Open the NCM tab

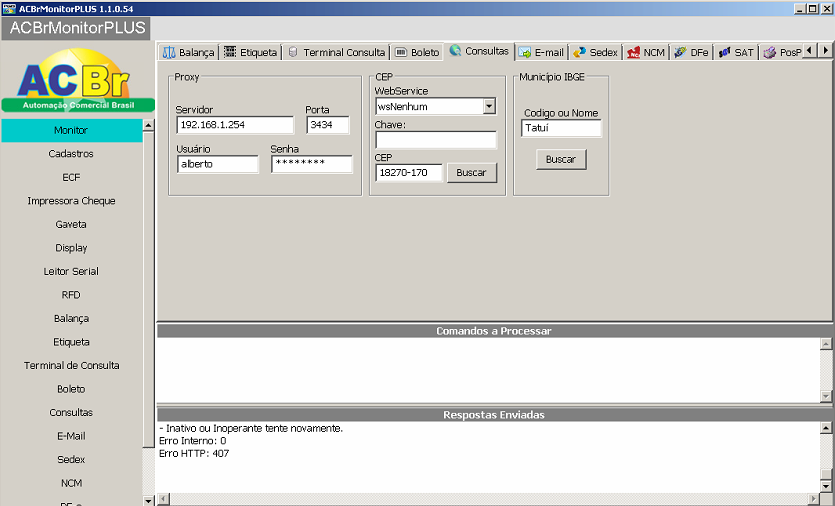coord(646,52)
